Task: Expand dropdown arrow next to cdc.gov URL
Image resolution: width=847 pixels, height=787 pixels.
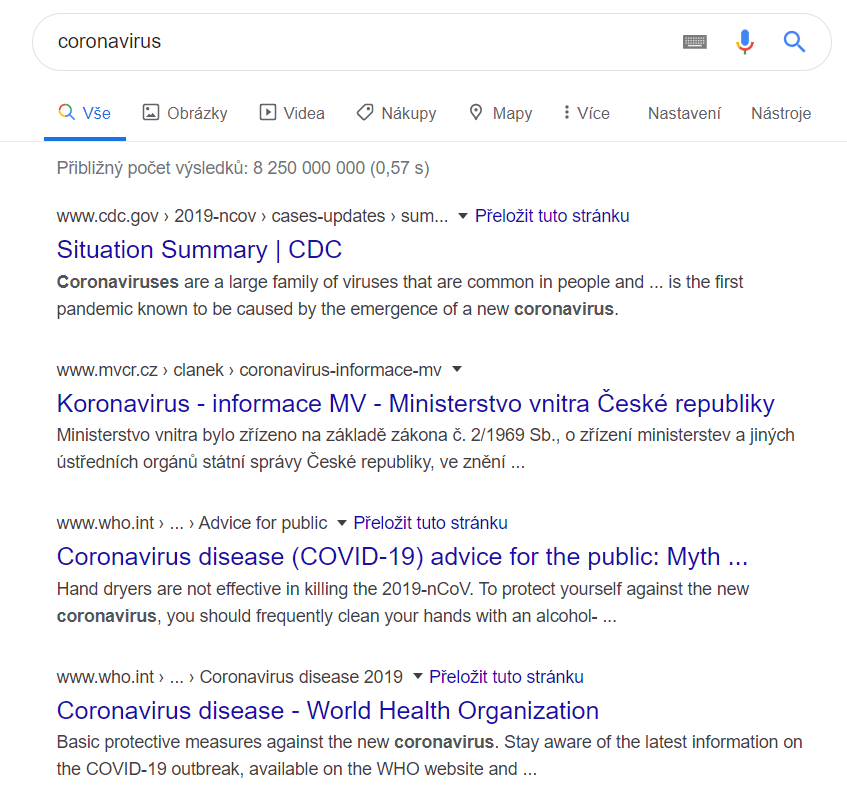Action: point(462,216)
